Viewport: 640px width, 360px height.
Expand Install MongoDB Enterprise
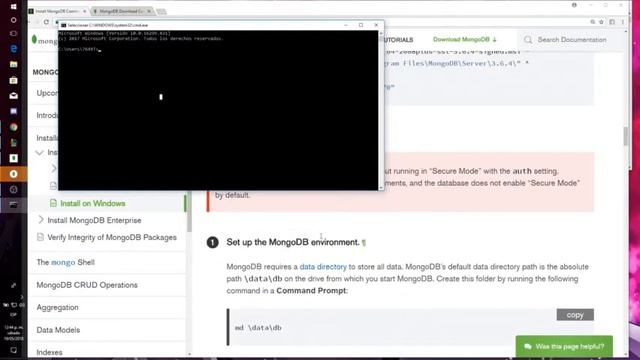coord(40,220)
